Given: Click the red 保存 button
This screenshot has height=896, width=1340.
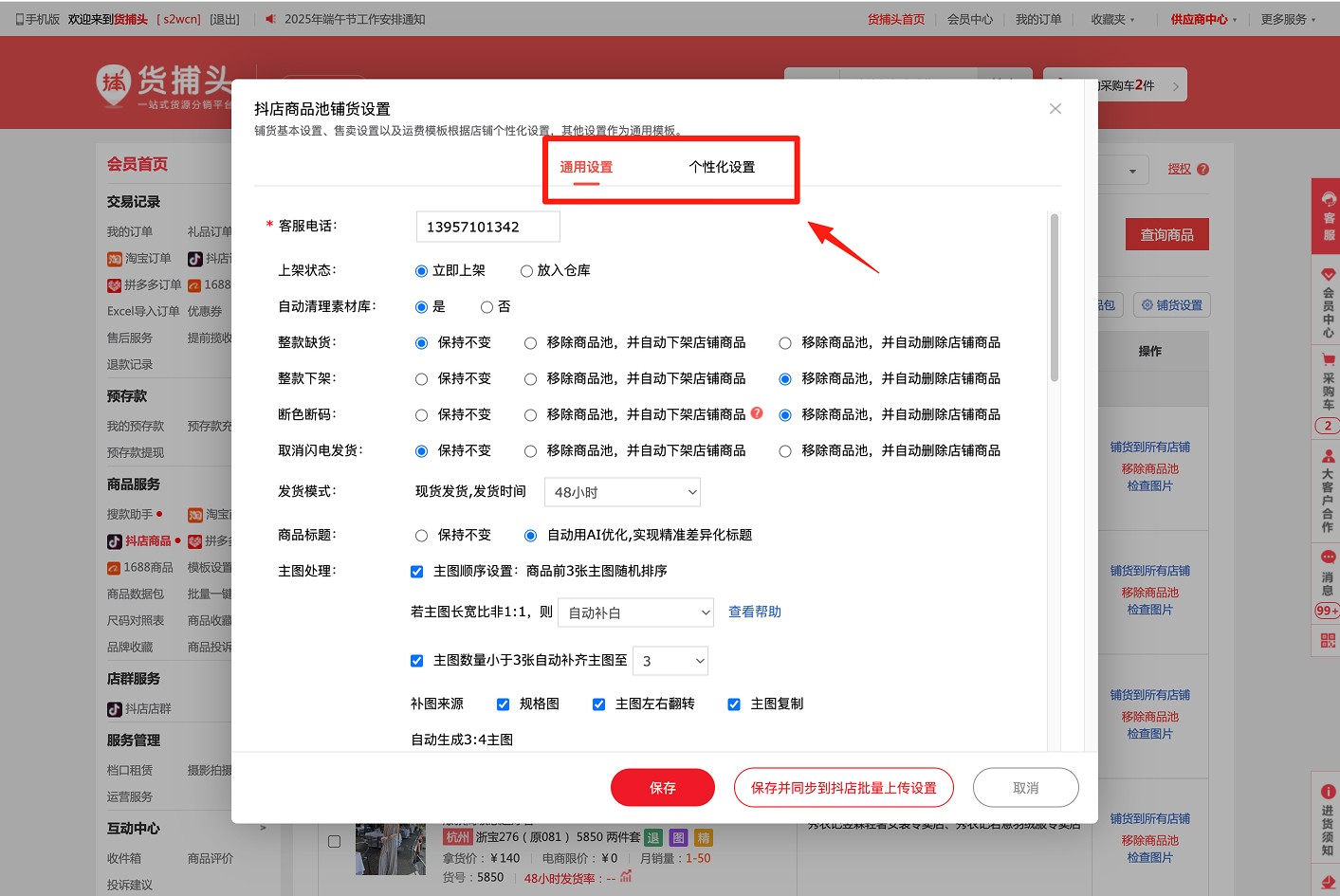Looking at the screenshot, I should [x=663, y=788].
